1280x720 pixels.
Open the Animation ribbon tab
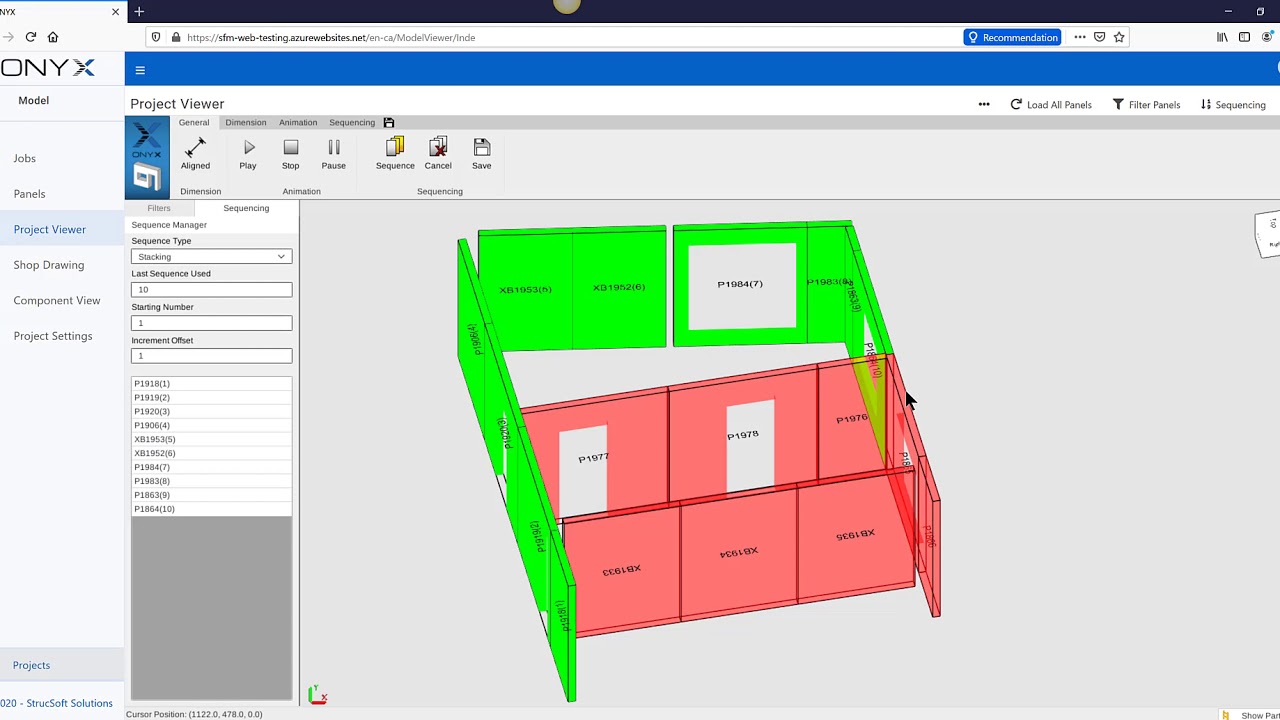[x=298, y=122]
